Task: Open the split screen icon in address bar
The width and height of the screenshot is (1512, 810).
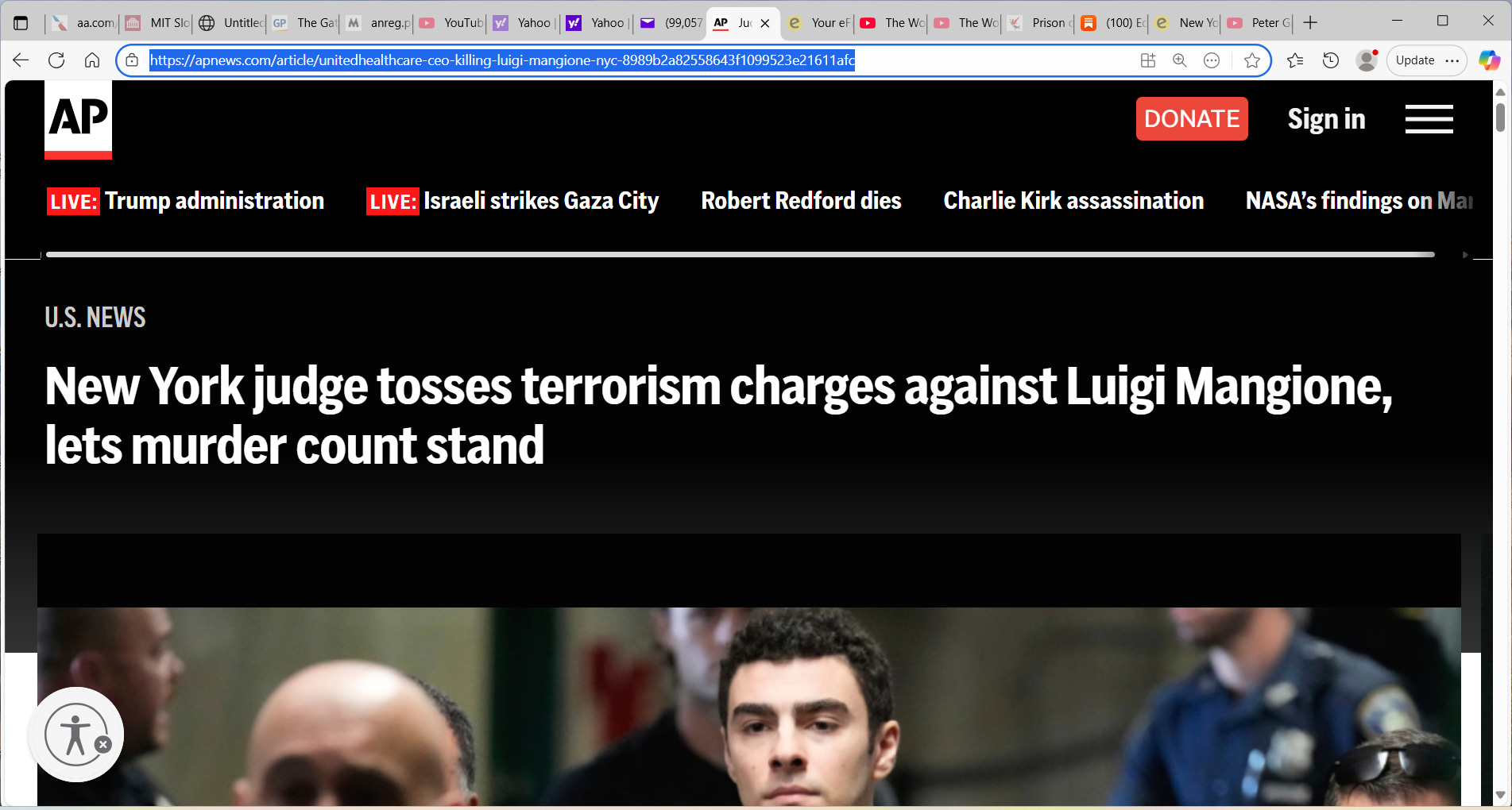Action: 1147,60
